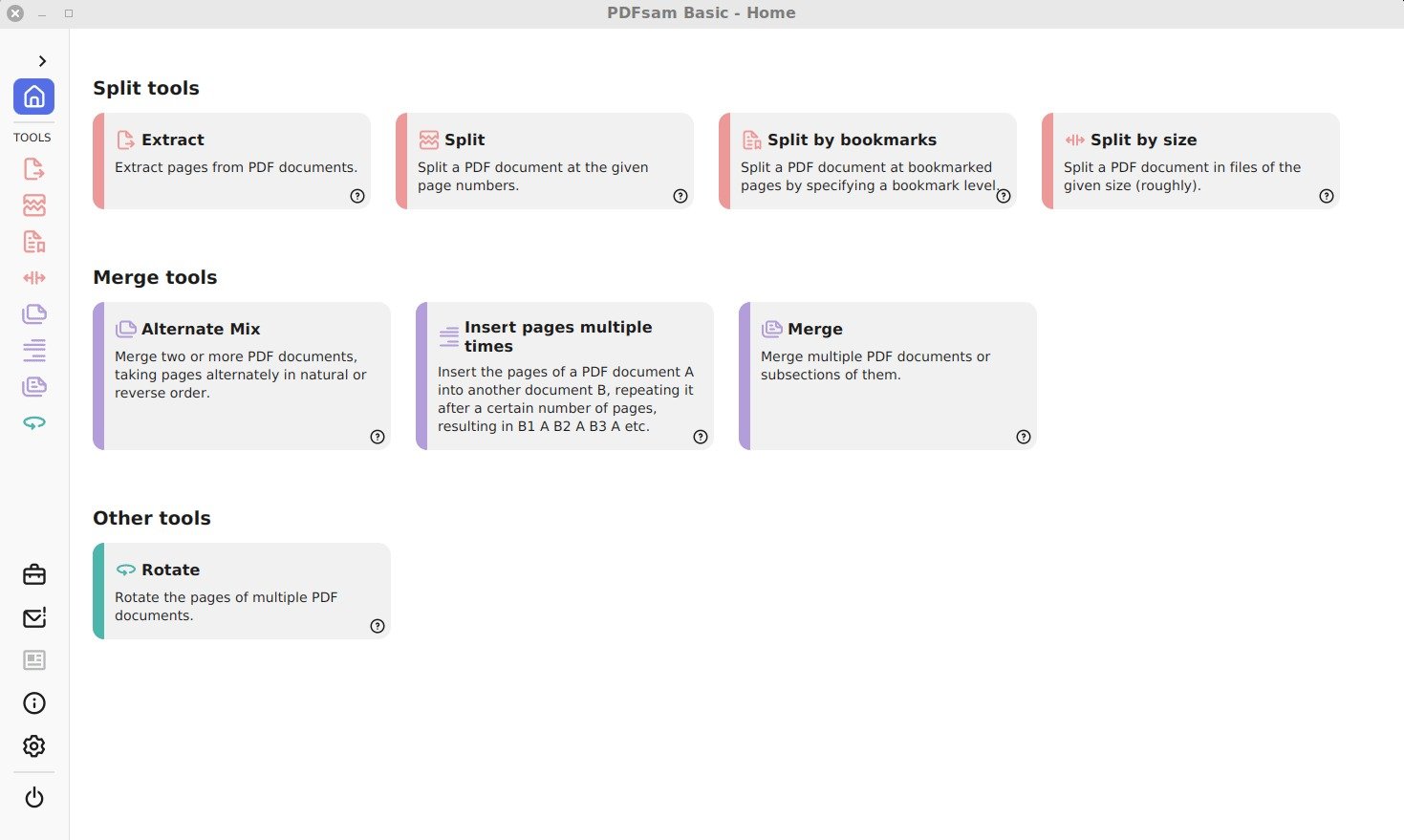Open Split by bookmarks from sidebar icon

point(33,242)
